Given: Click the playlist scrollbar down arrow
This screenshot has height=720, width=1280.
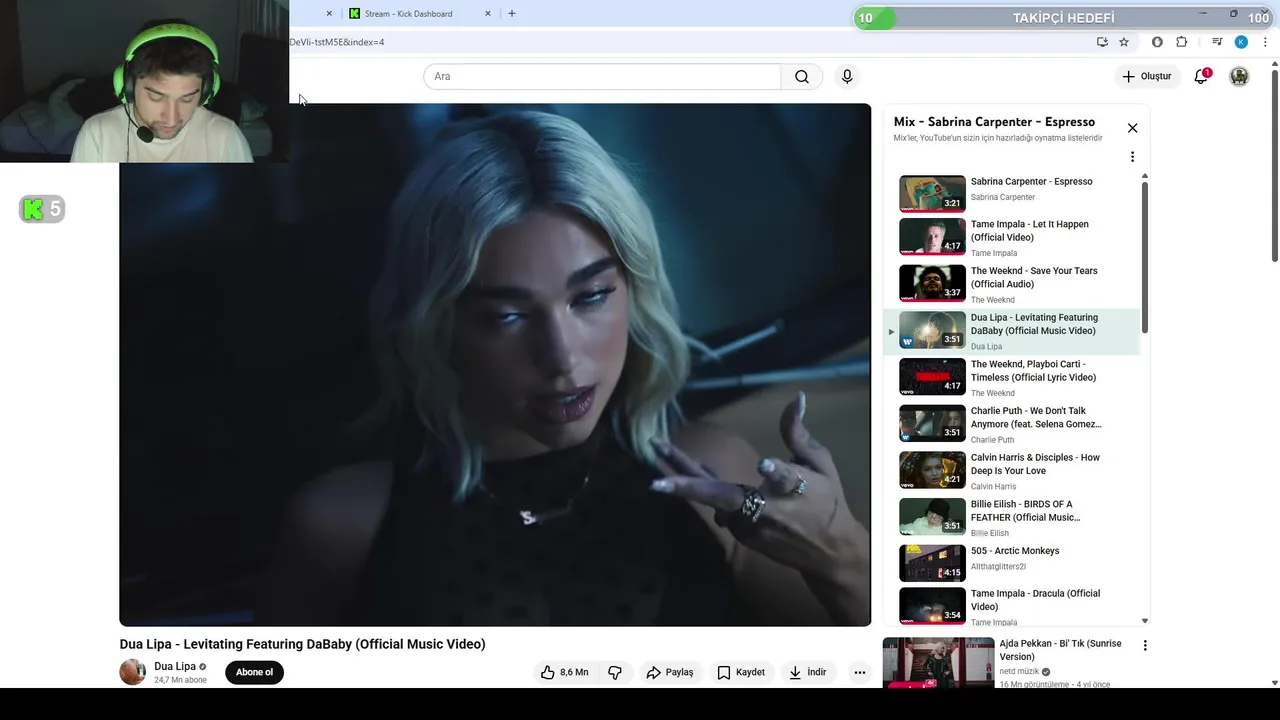Looking at the screenshot, I should (1145, 621).
